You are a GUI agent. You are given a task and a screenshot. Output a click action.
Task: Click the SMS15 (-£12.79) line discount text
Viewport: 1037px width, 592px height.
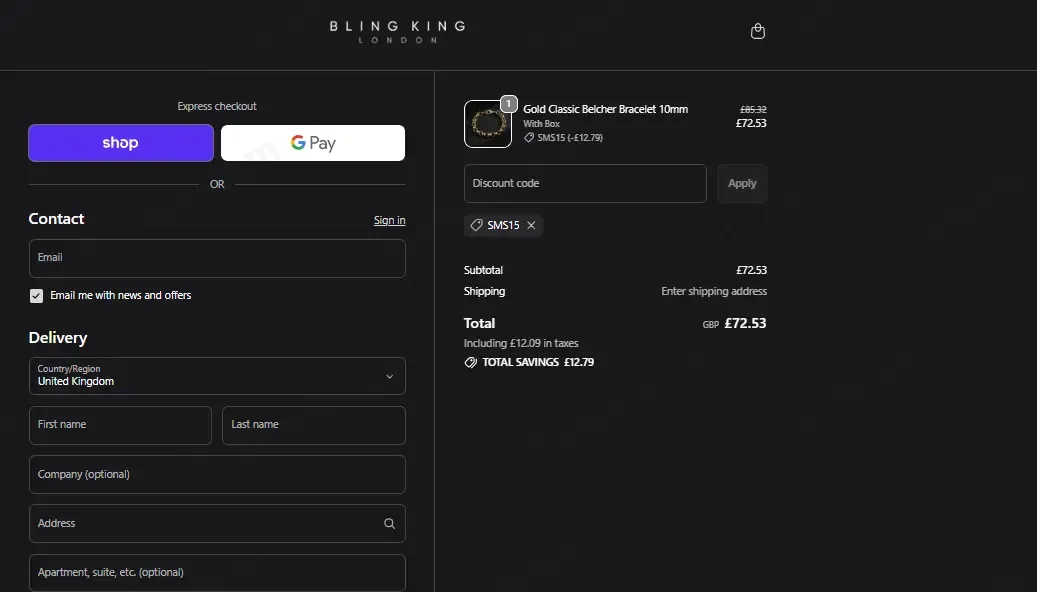pyautogui.click(x=570, y=138)
